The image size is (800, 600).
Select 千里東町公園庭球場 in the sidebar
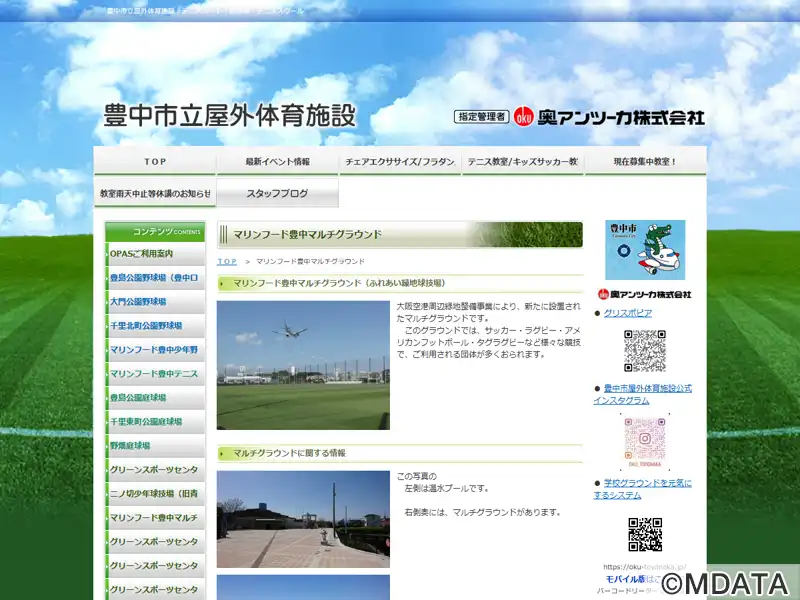click(155, 421)
